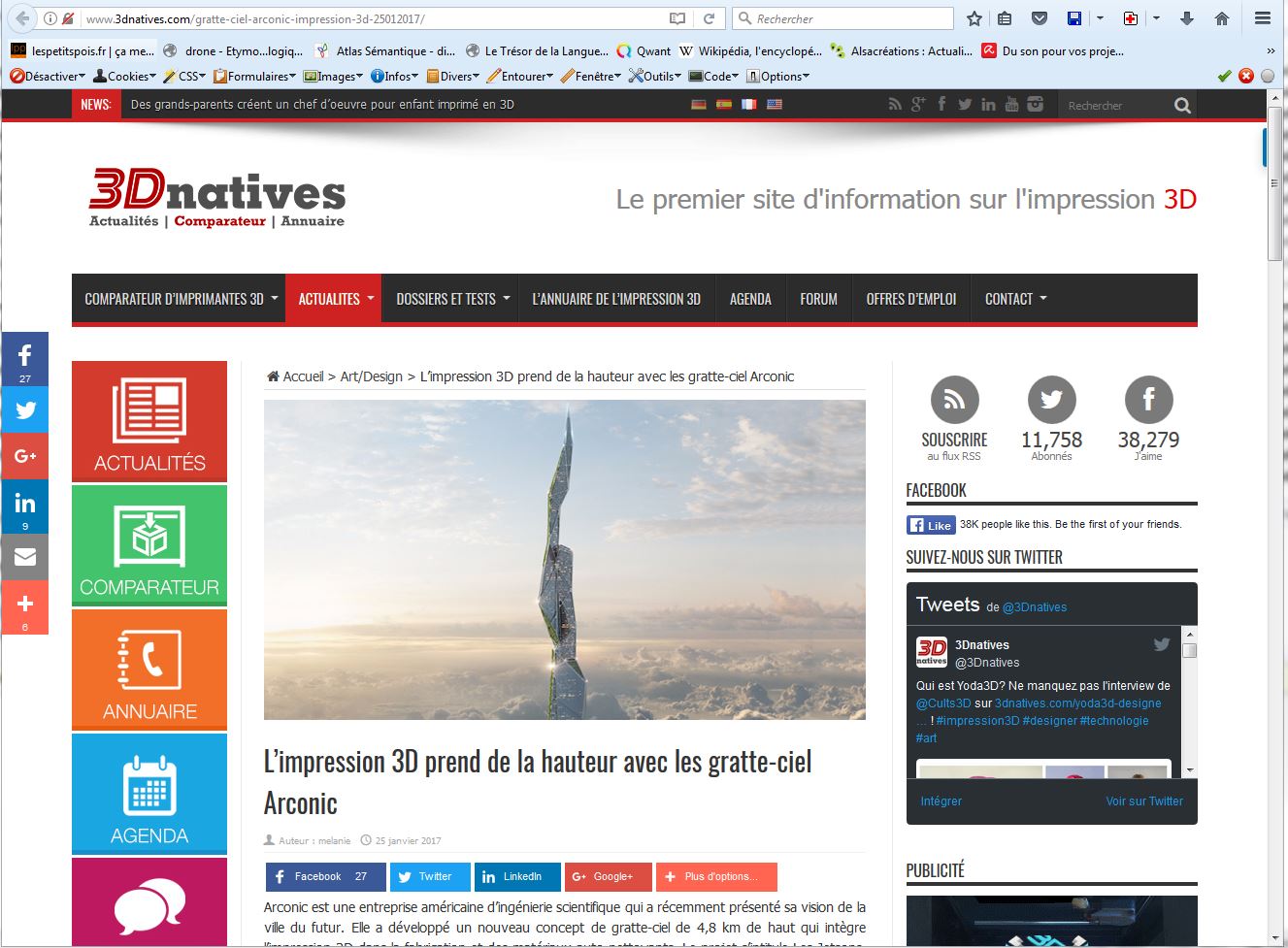Switch site to the US flag language
The image size is (1288, 948).
pos(774,105)
